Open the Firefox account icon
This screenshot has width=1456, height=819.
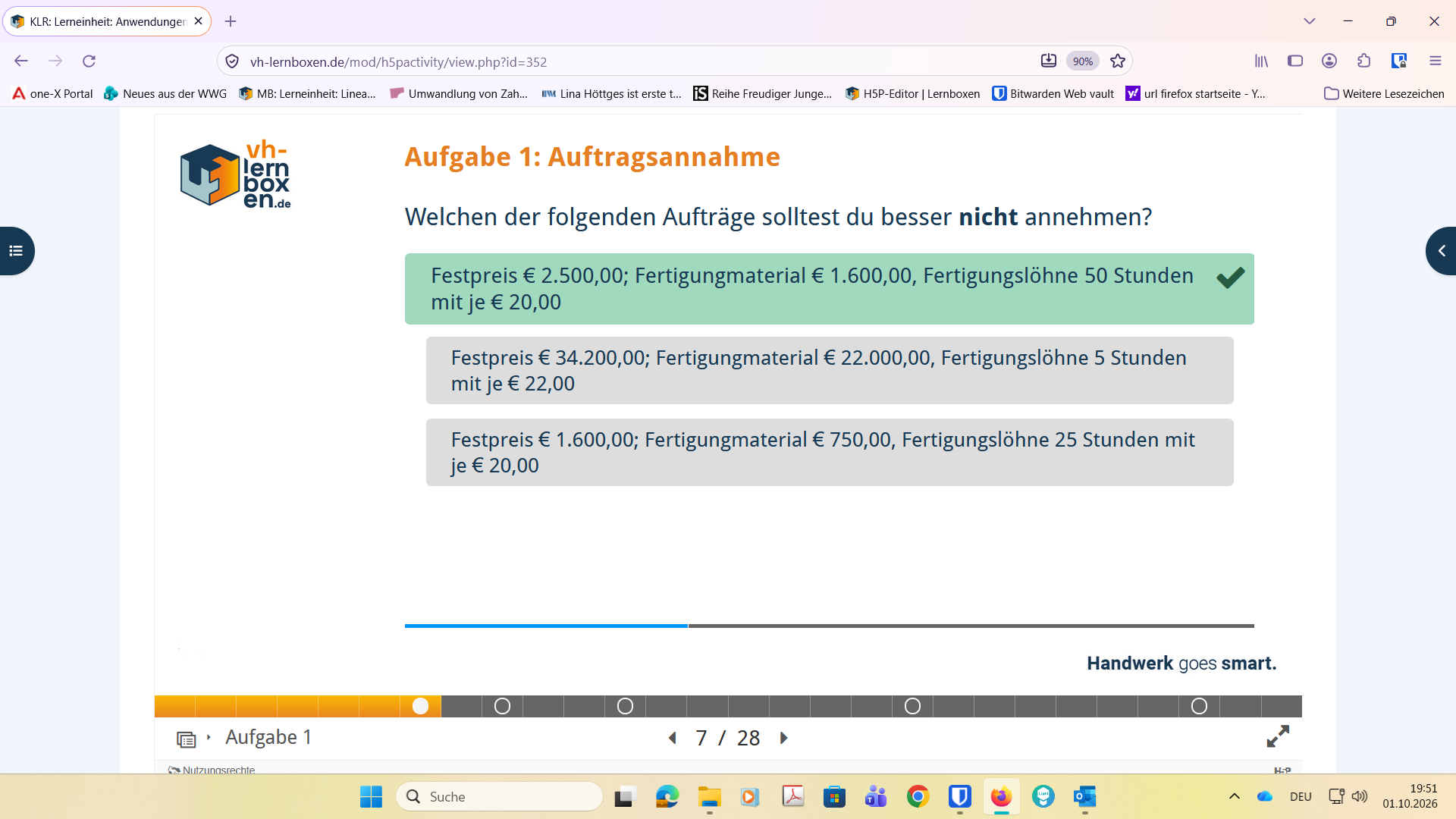pyautogui.click(x=1329, y=61)
